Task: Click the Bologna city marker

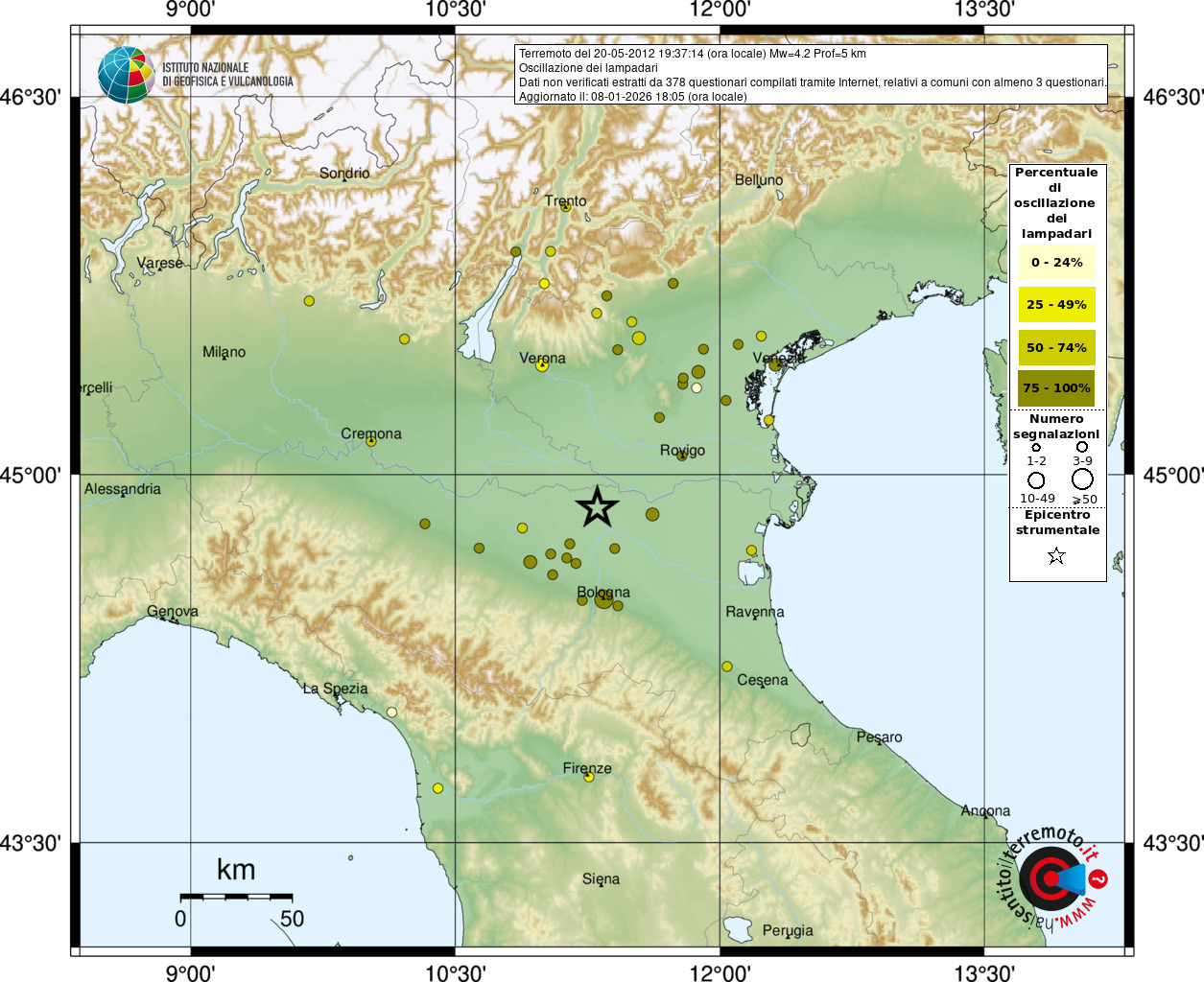Action: click(603, 599)
